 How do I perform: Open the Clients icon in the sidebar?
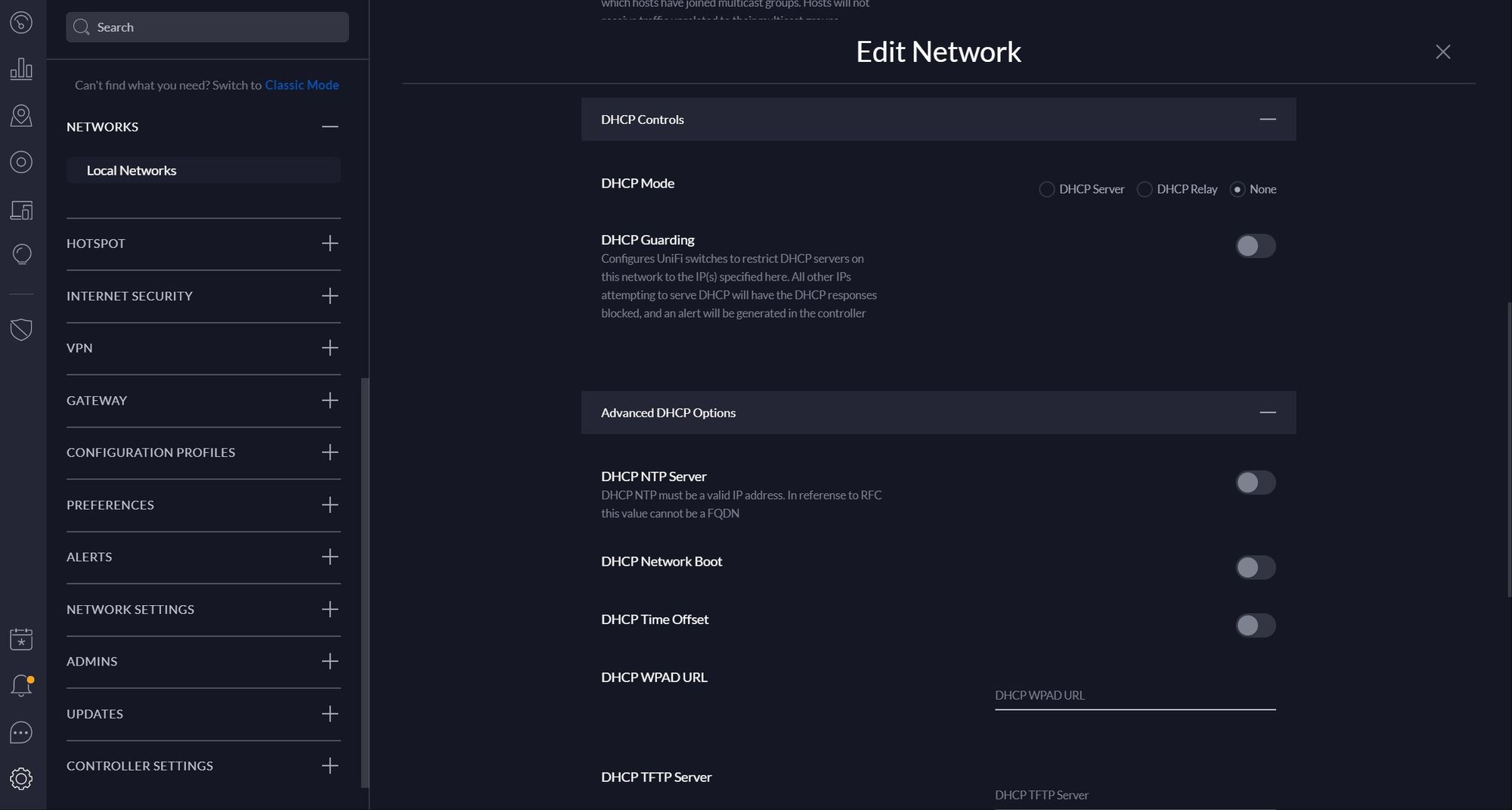tap(21, 209)
